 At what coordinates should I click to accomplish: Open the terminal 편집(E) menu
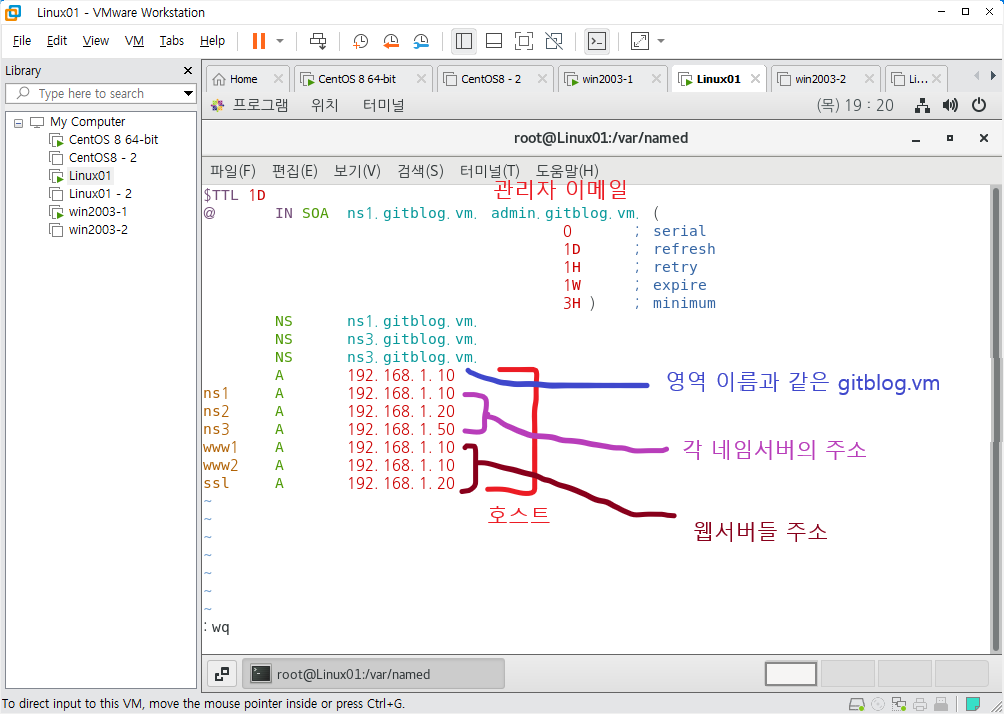click(295, 171)
